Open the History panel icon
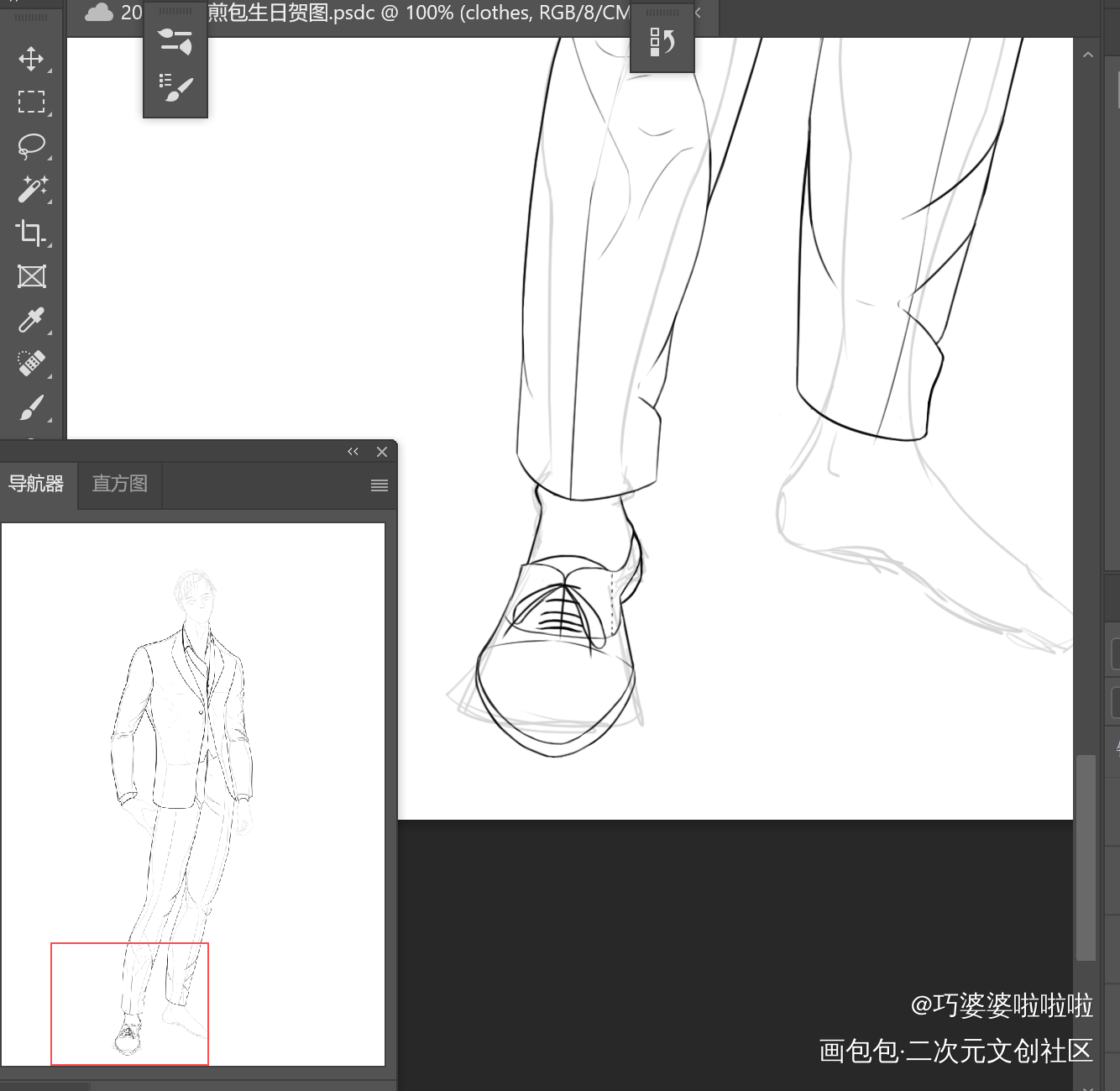The width and height of the screenshot is (1120, 1091). pos(662,42)
